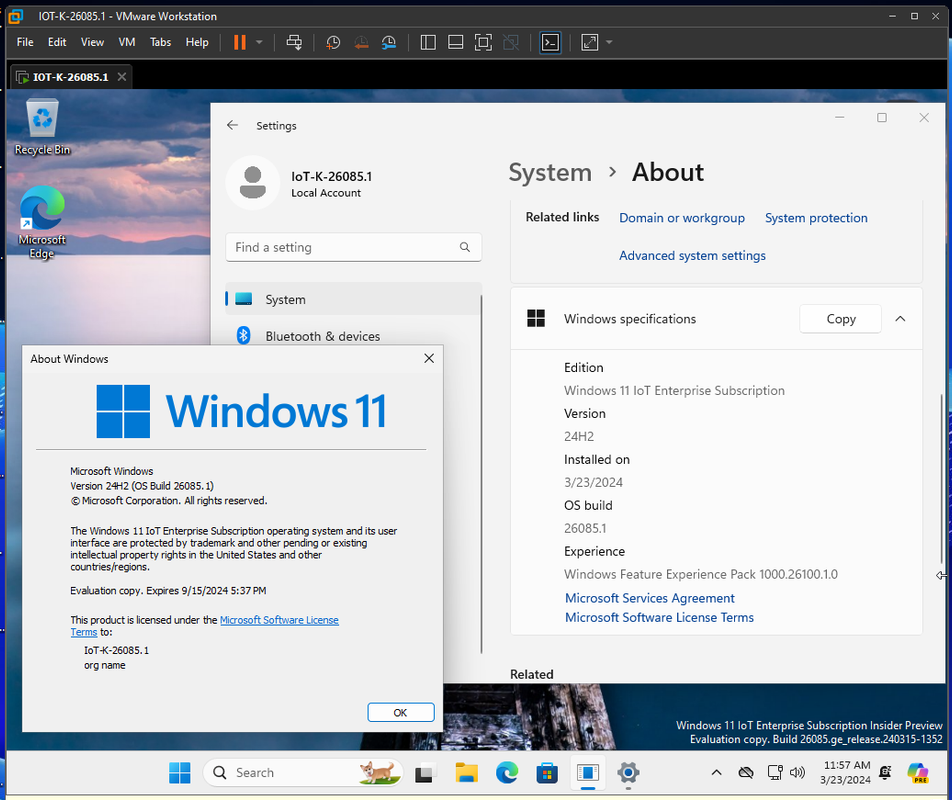This screenshot has width=952, height=800.
Task: Open the File menu in VMware
Action: coord(25,42)
